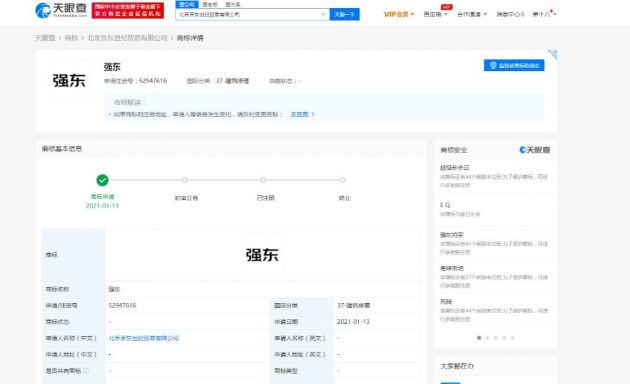Click the 天眼一下 search button
Image resolution: width=630 pixels, height=384 pixels.
tap(345, 14)
